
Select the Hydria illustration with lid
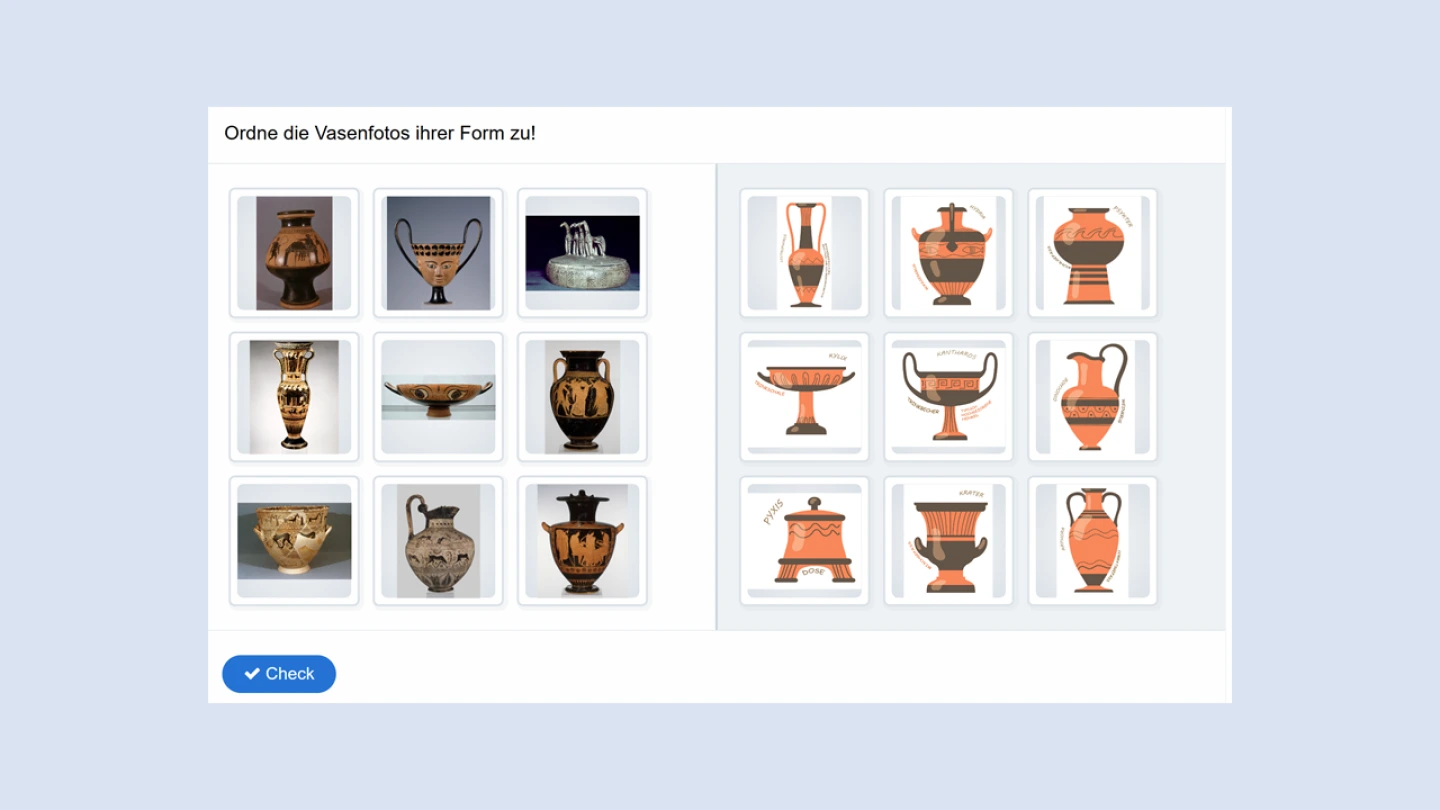coord(949,253)
